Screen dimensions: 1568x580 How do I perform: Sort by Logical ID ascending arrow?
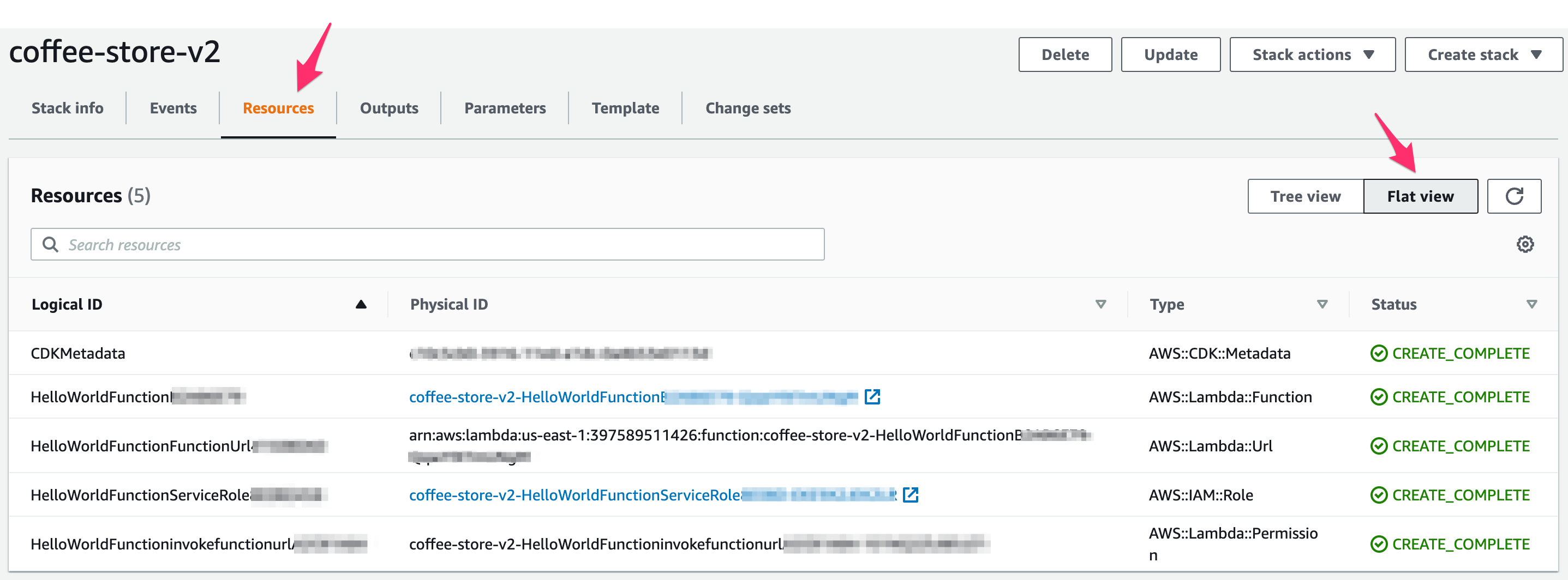(360, 304)
